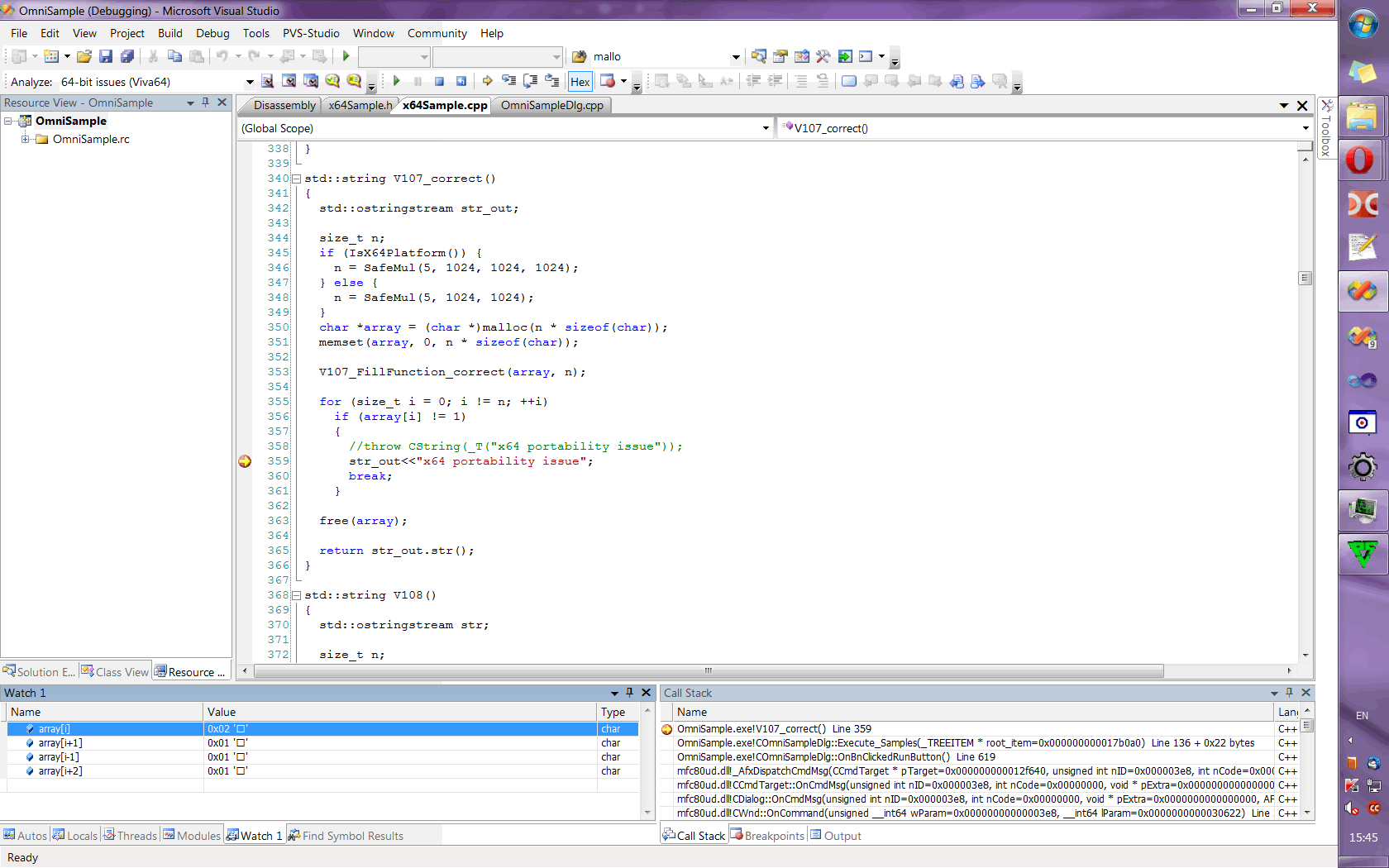Expand the OmniSample.rc tree node
Image resolution: width=1389 pixels, height=868 pixels.
coord(25,139)
